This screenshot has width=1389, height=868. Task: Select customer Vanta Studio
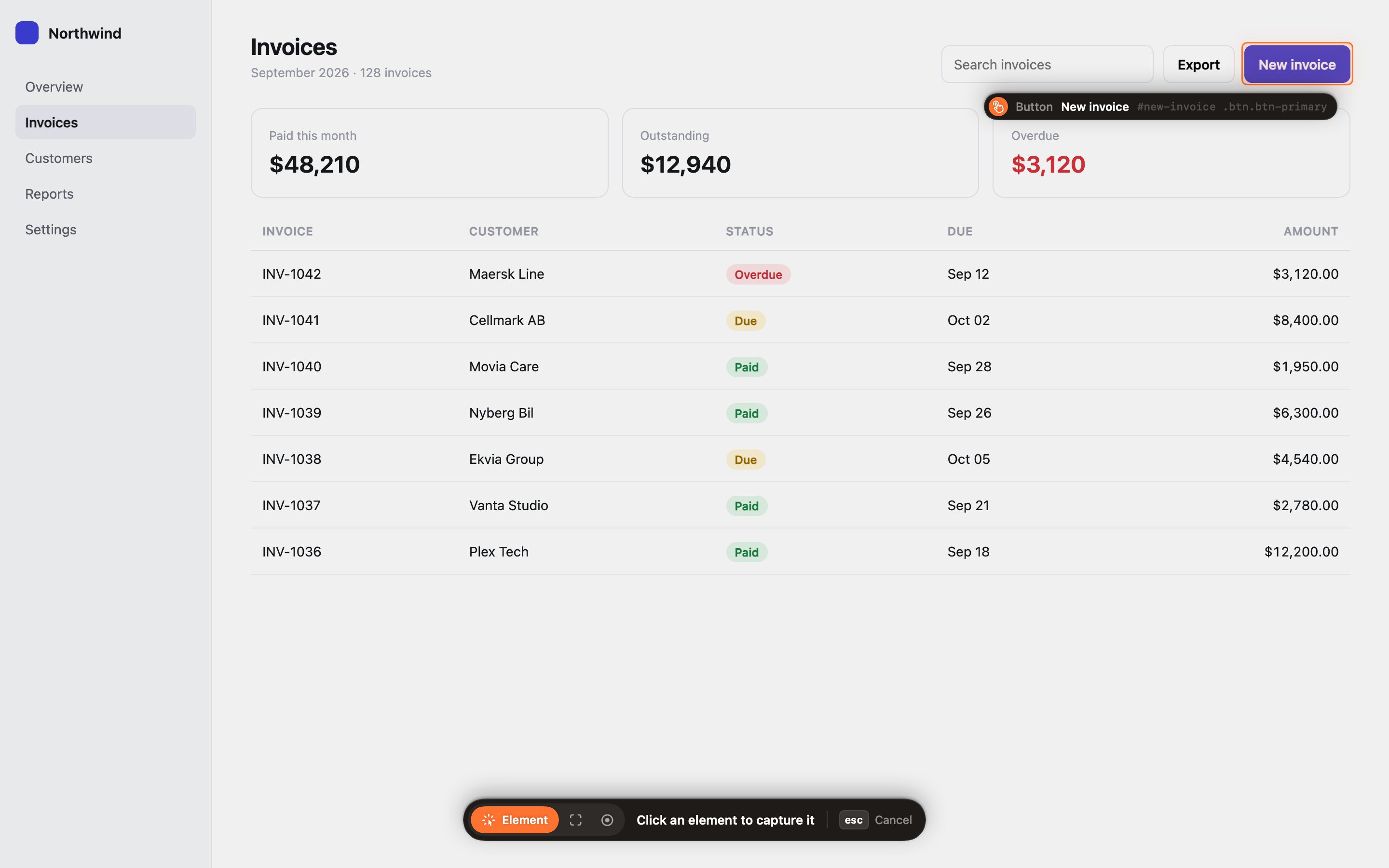(x=508, y=505)
